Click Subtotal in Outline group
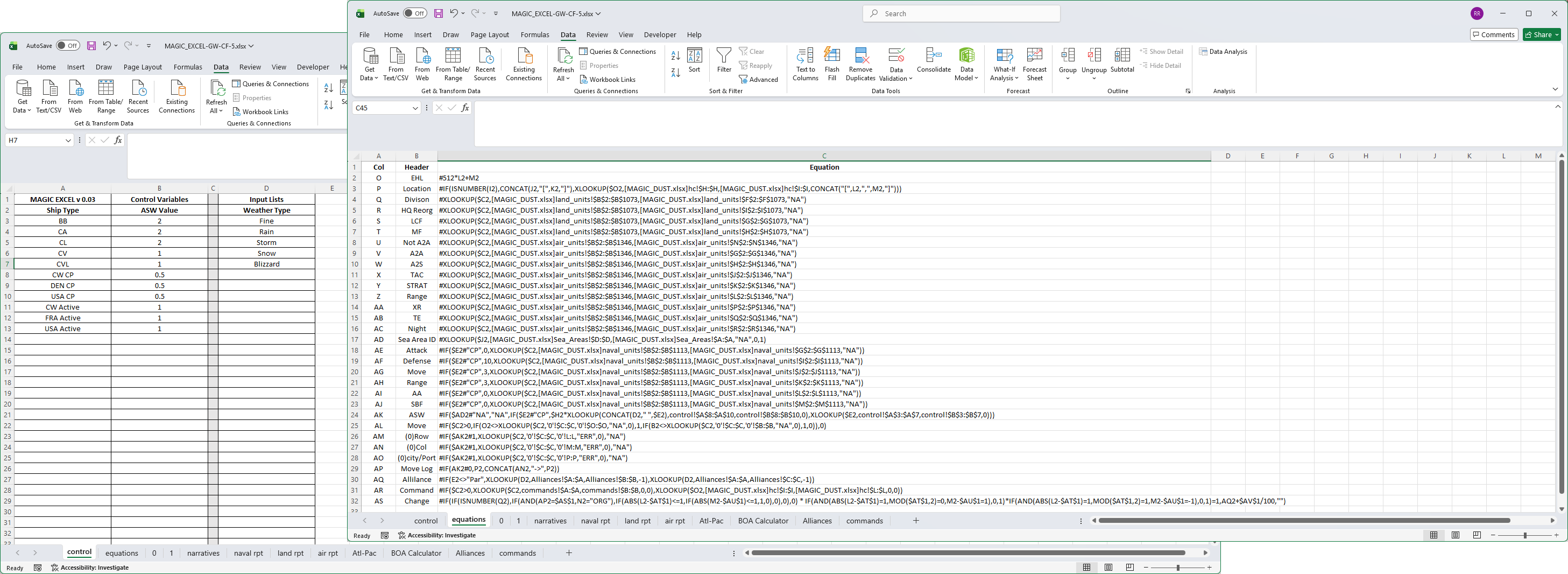1568x574 pixels. (x=1122, y=60)
